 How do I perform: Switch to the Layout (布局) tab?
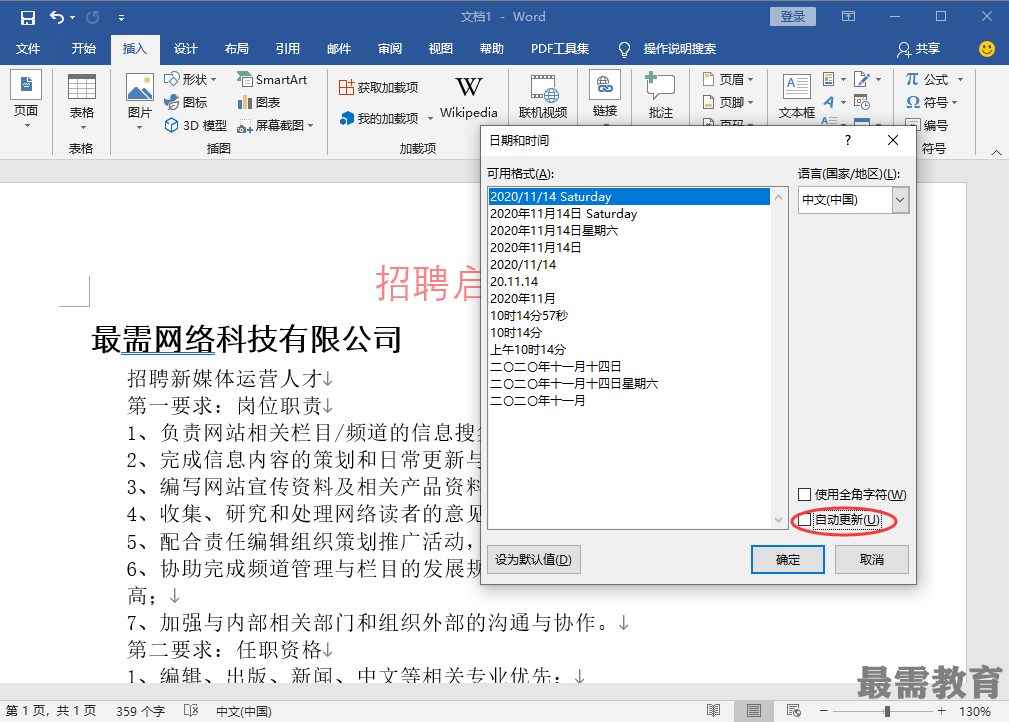(236, 49)
